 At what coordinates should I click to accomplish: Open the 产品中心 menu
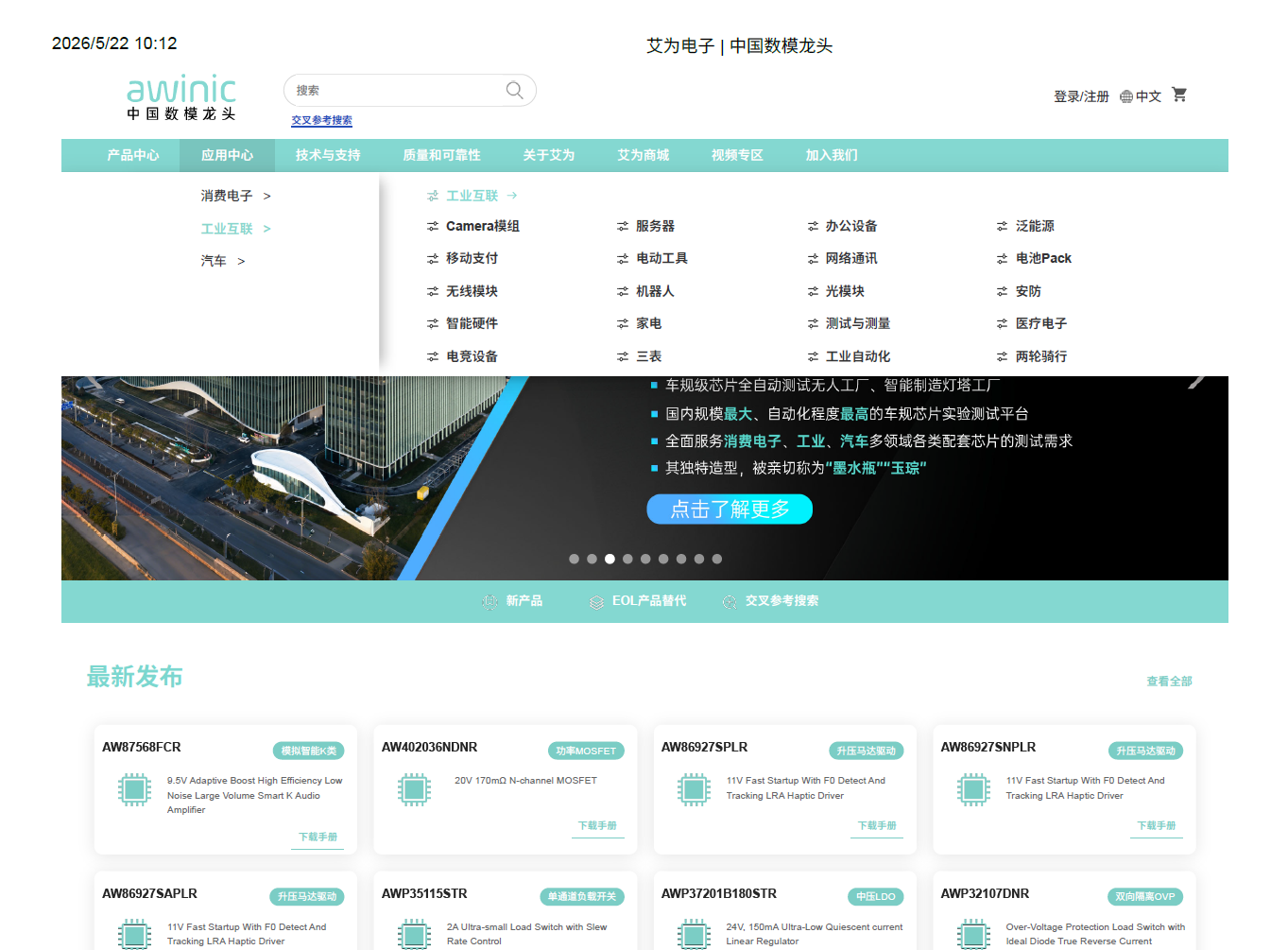(x=133, y=155)
